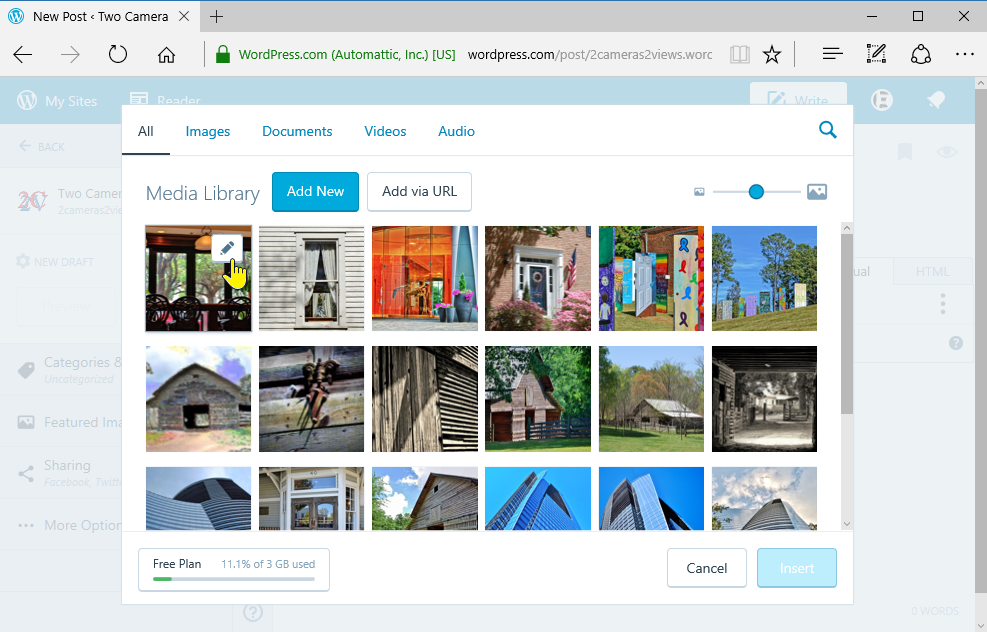Click the large thumbnail size icon
The image size is (987, 632).
817,192
